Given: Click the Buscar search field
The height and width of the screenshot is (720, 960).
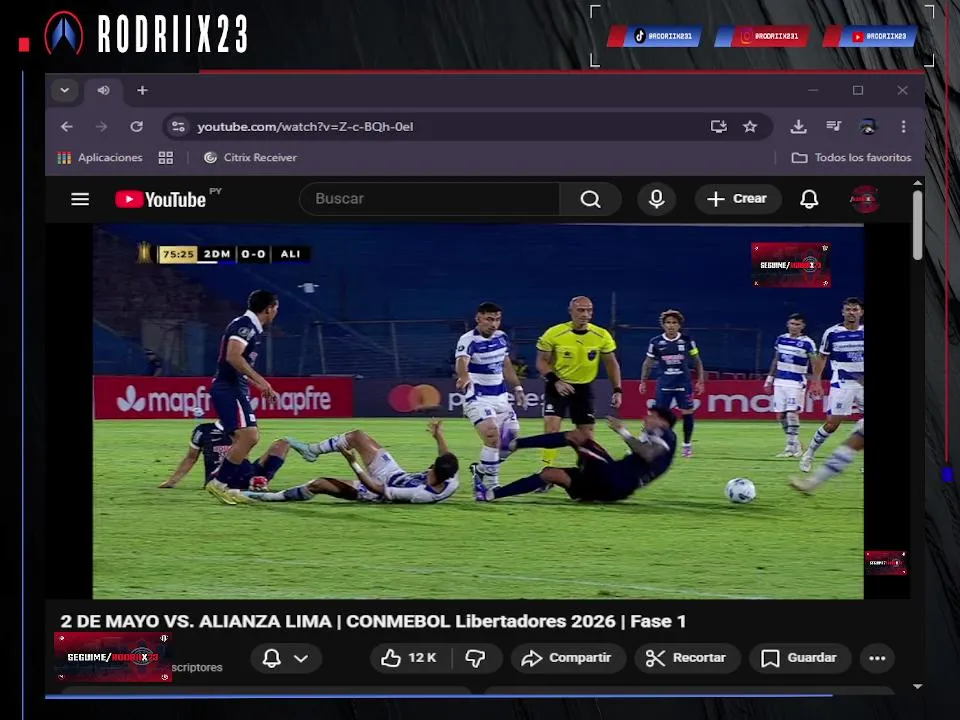Looking at the screenshot, I should tap(430, 199).
